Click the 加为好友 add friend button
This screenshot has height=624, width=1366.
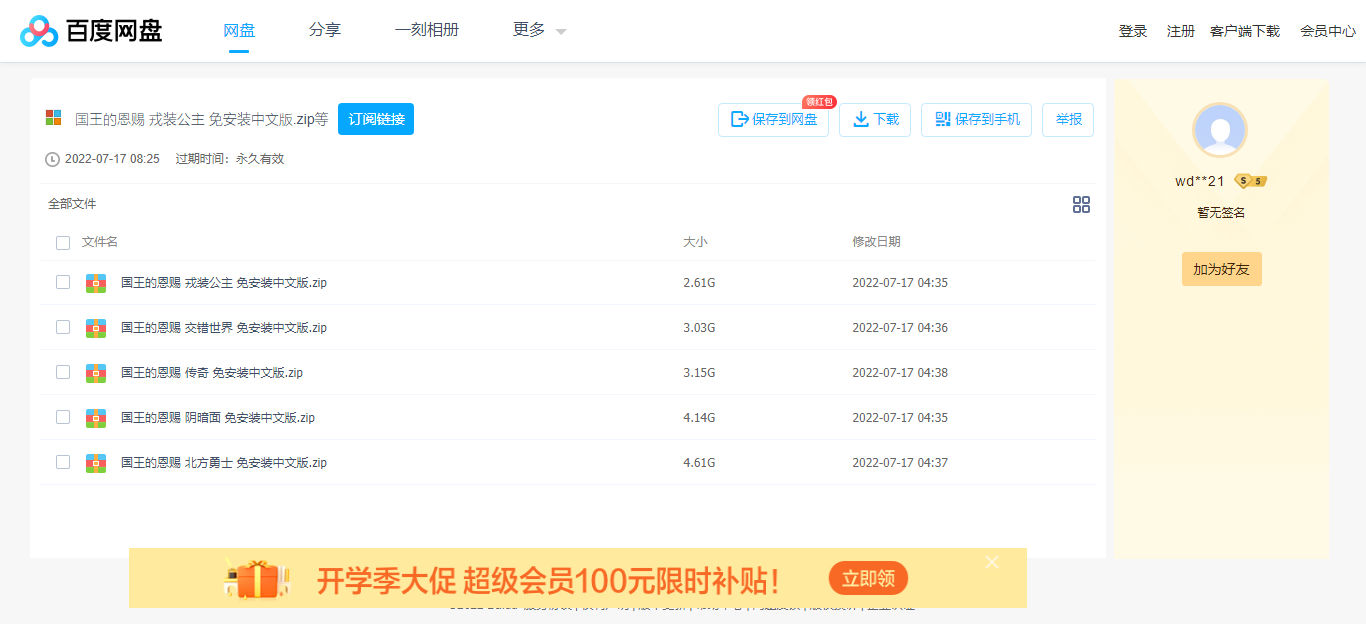[x=1221, y=268]
